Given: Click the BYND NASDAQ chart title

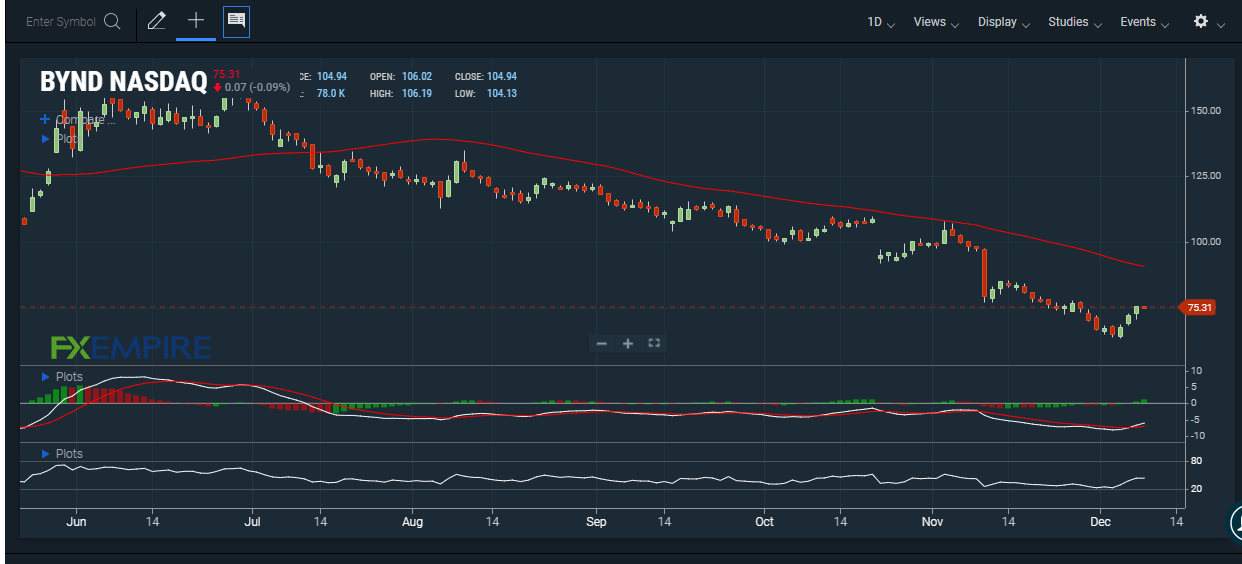Looking at the screenshot, I should 123,82.
